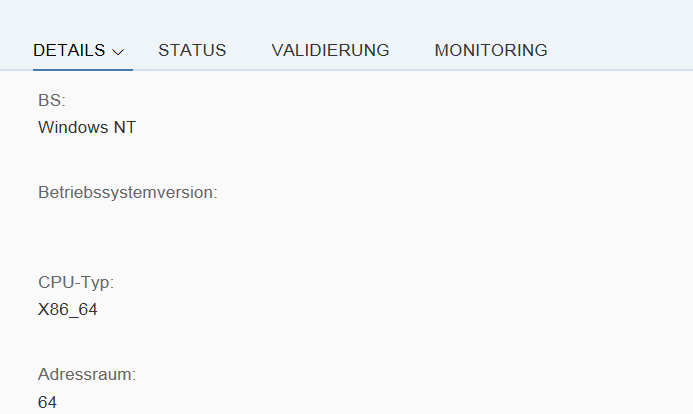Expand the chevron next to DETAILS
This screenshot has height=414, width=693.
(118, 52)
